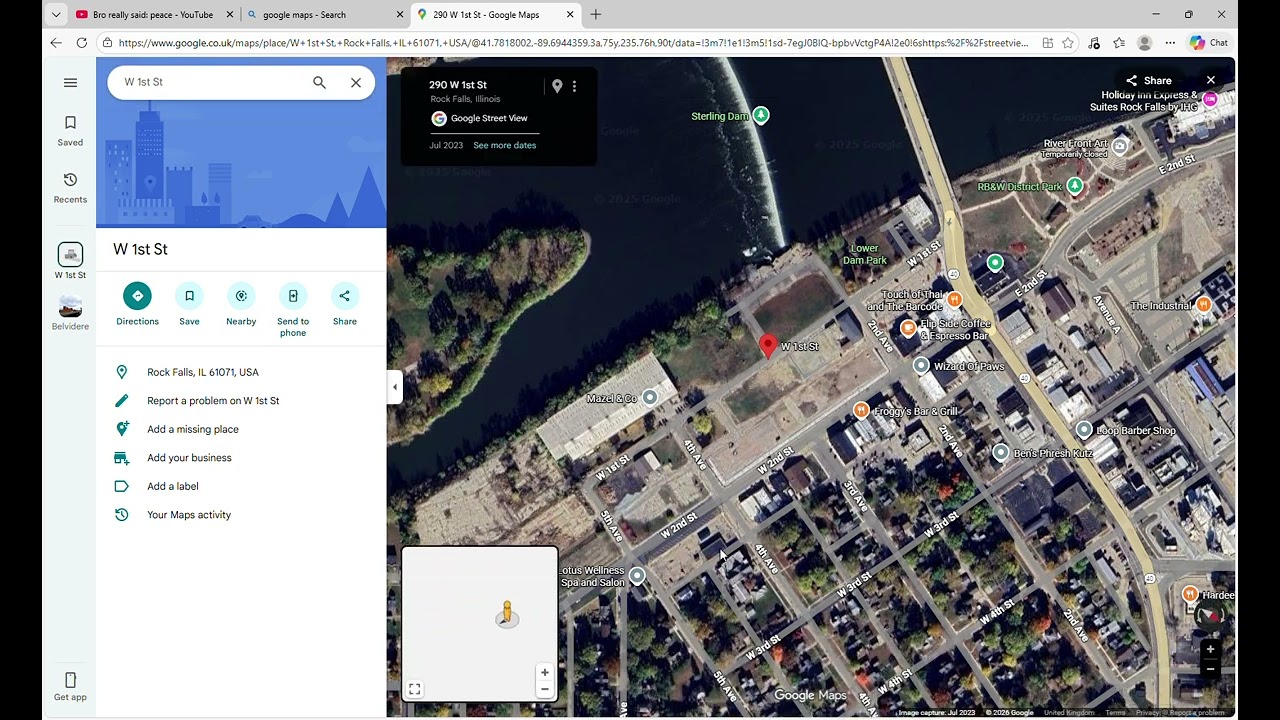The height and width of the screenshot is (720, 1280).
Task: Open Report a problem on W 1st St
Action: pyautogui.click(x=241, y=401)
